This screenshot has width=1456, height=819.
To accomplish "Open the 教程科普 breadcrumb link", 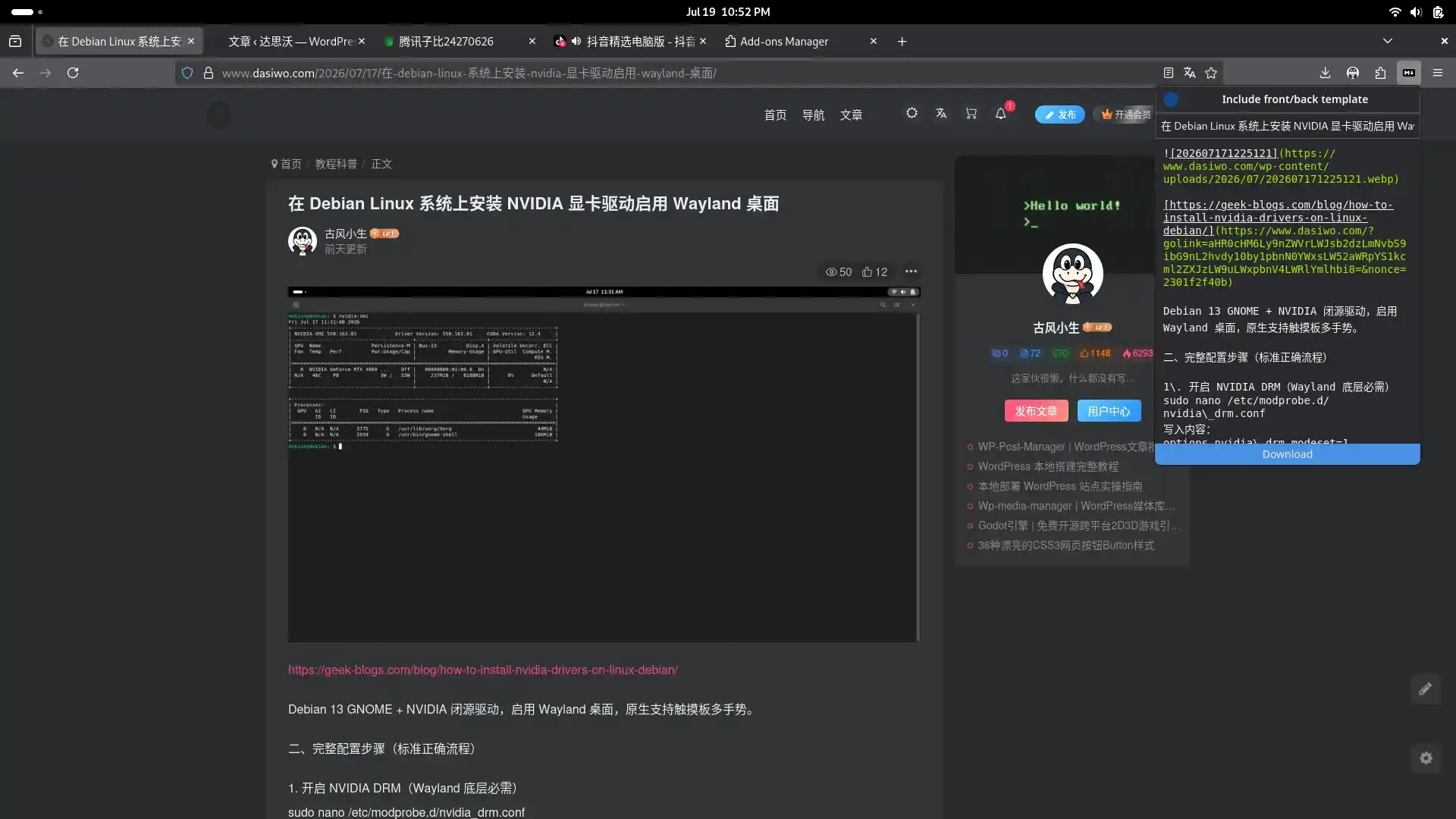I will tap(336, 164).
